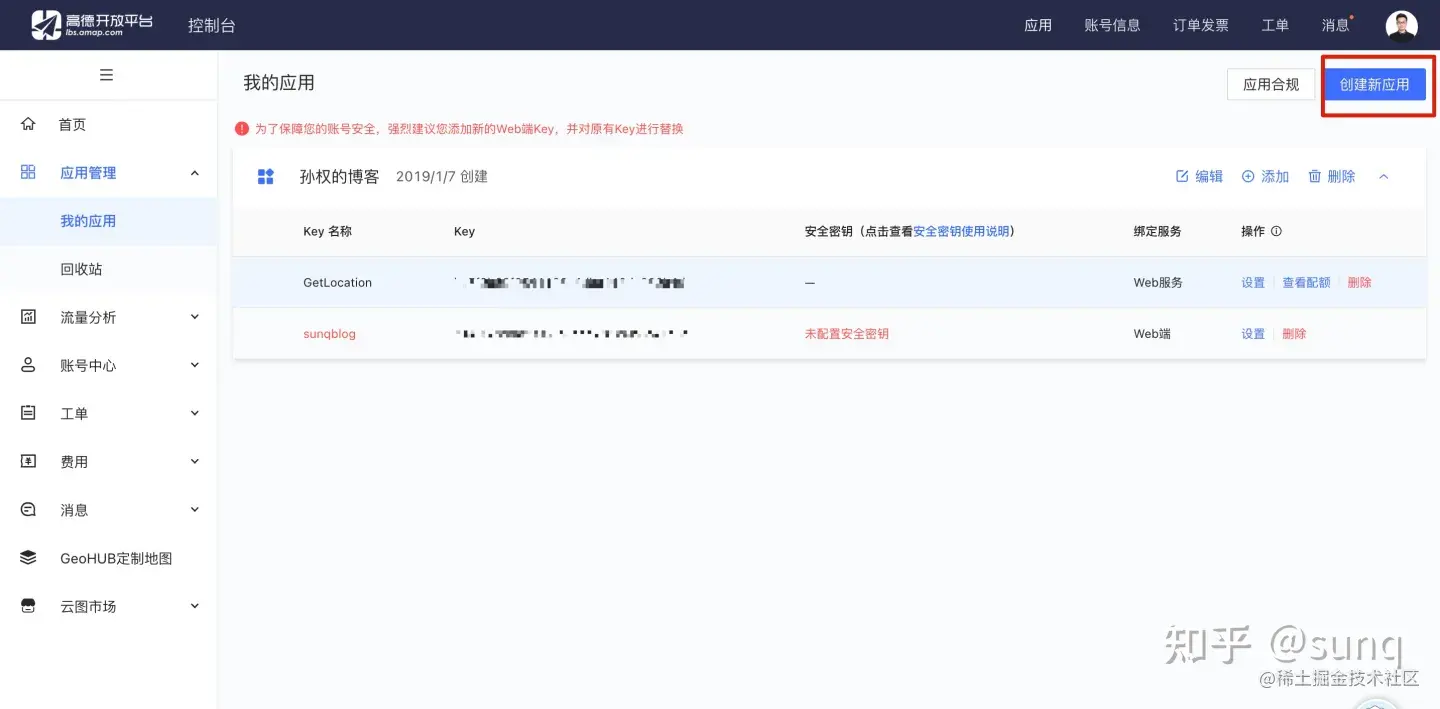Click the Key 名称 column header
The width and height of the screenshot is (1440, 709).
pos(328,231)
